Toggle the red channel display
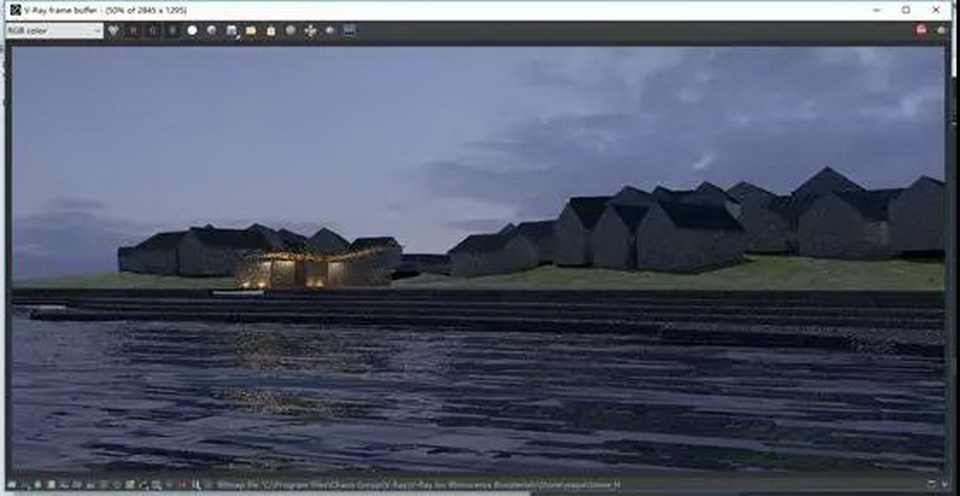 (x=133, y=30)
